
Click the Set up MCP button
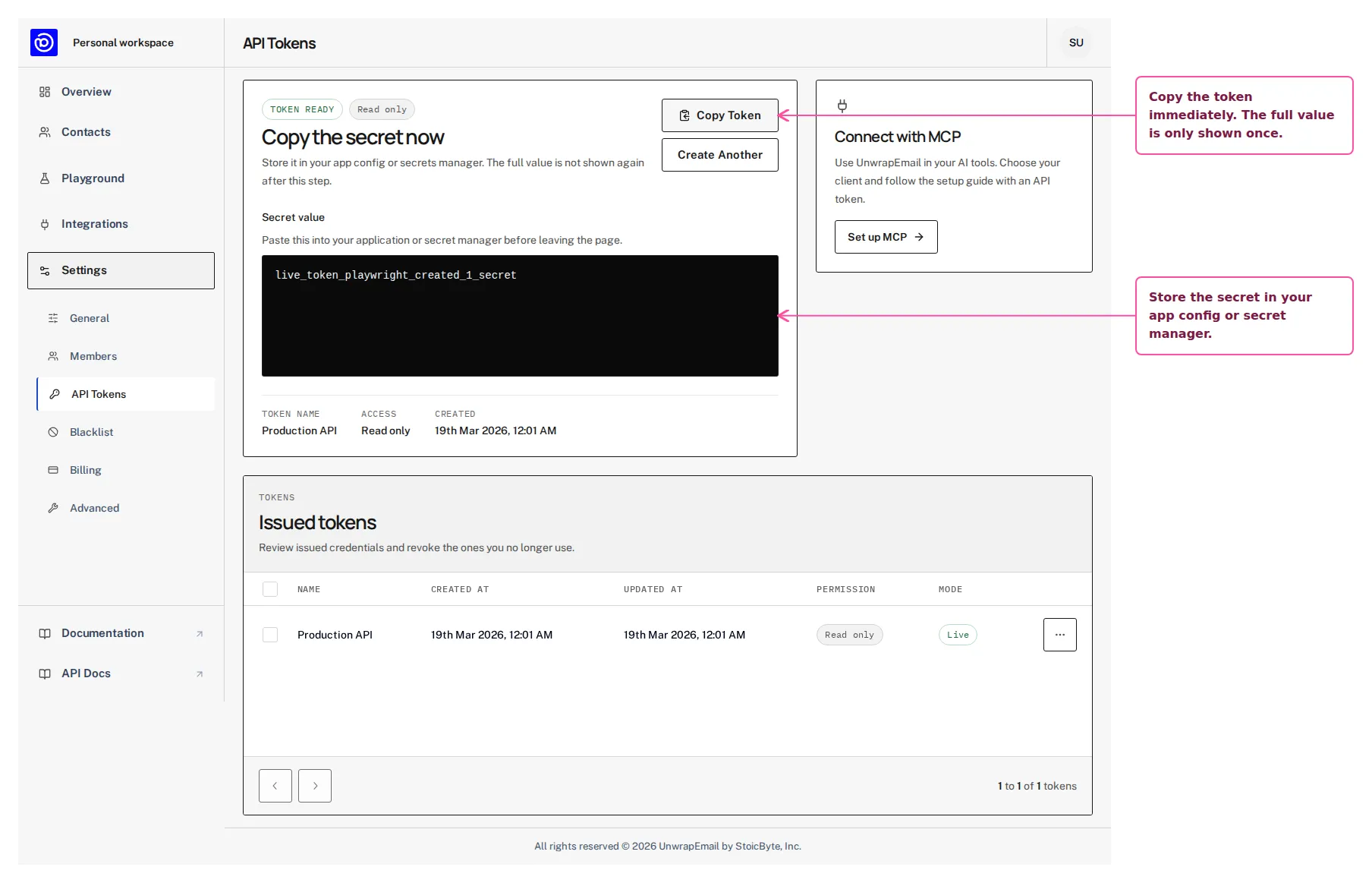[x=886, y=237]
